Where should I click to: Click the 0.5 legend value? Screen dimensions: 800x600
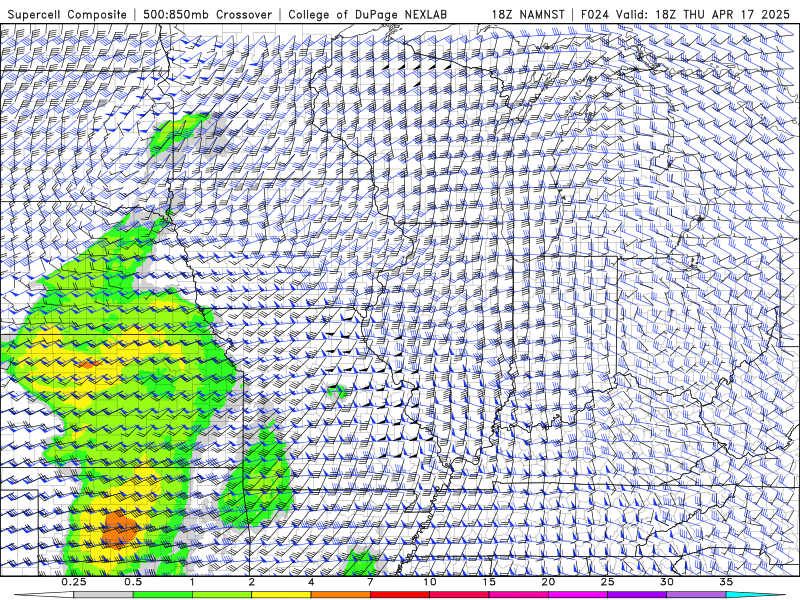click(133, 582)
